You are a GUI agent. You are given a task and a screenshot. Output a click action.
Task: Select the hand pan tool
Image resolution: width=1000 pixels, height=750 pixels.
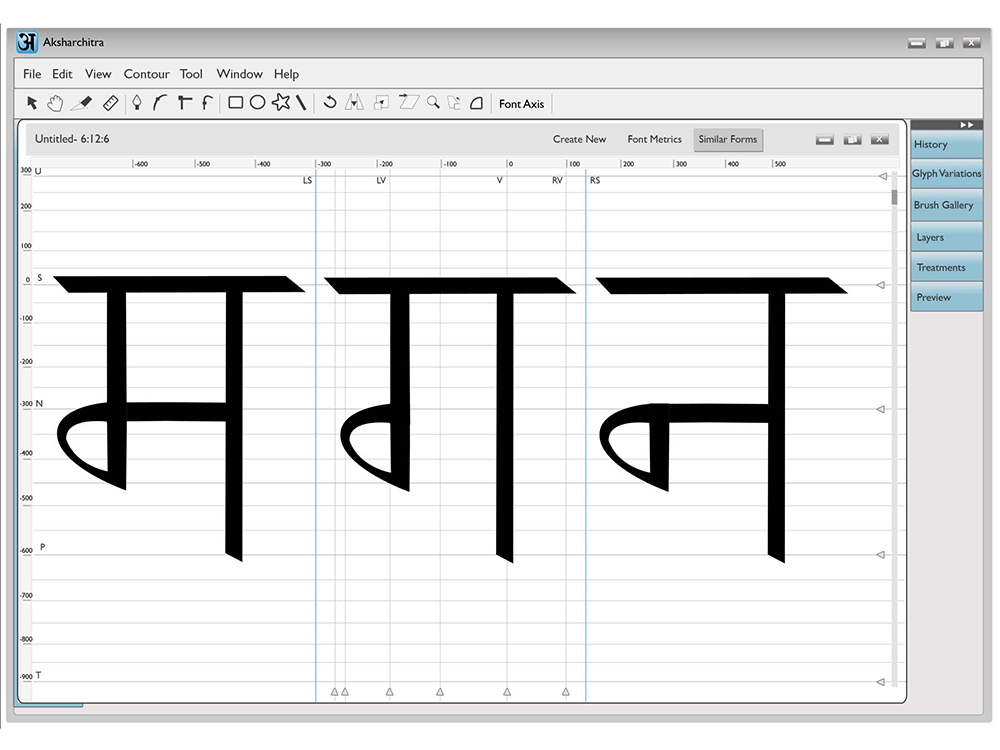click(x=55, y=103)
